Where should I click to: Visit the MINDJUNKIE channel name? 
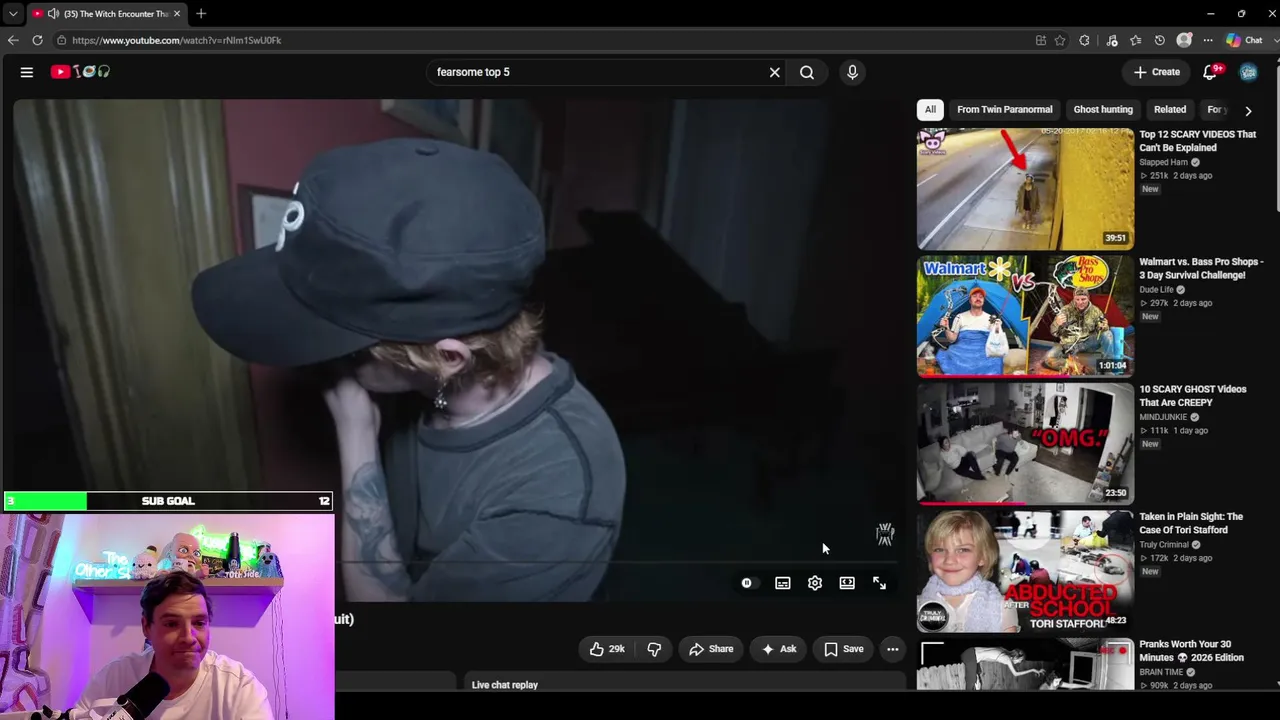click(x=1163, y=417)
